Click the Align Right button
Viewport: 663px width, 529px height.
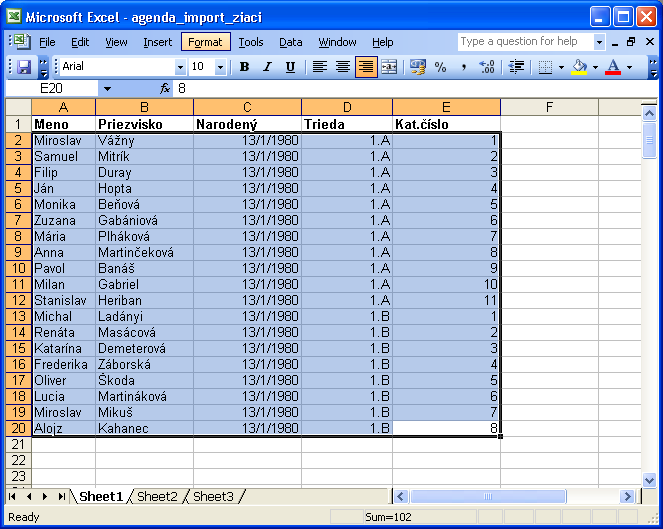tap(366, 67)
